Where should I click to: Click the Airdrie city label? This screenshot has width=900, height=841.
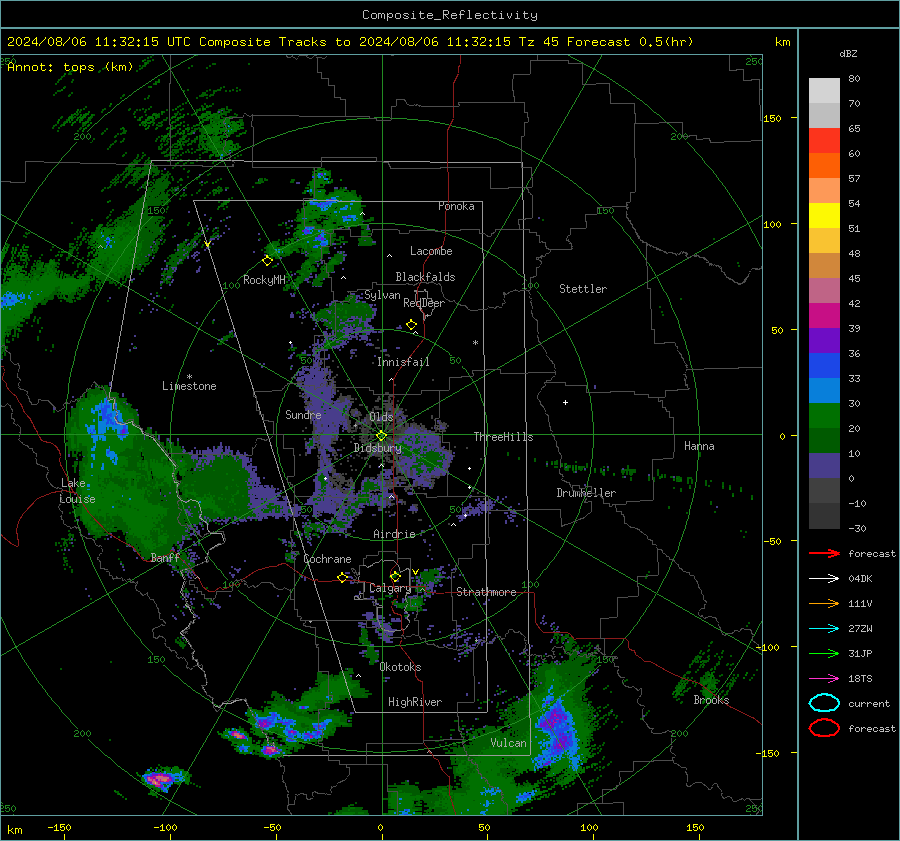coord(394,534)
